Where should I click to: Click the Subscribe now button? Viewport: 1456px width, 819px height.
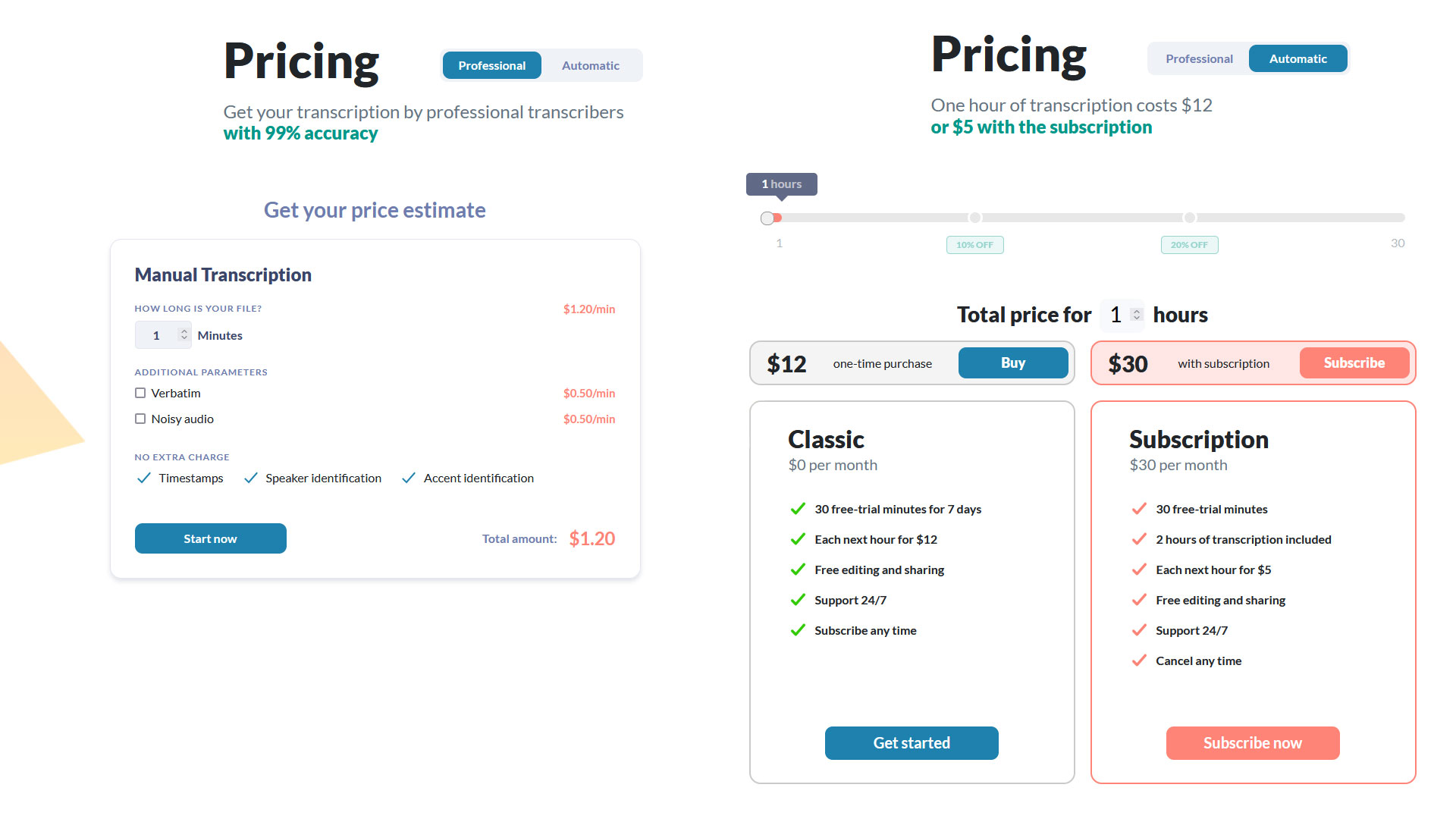[1253, 743]
